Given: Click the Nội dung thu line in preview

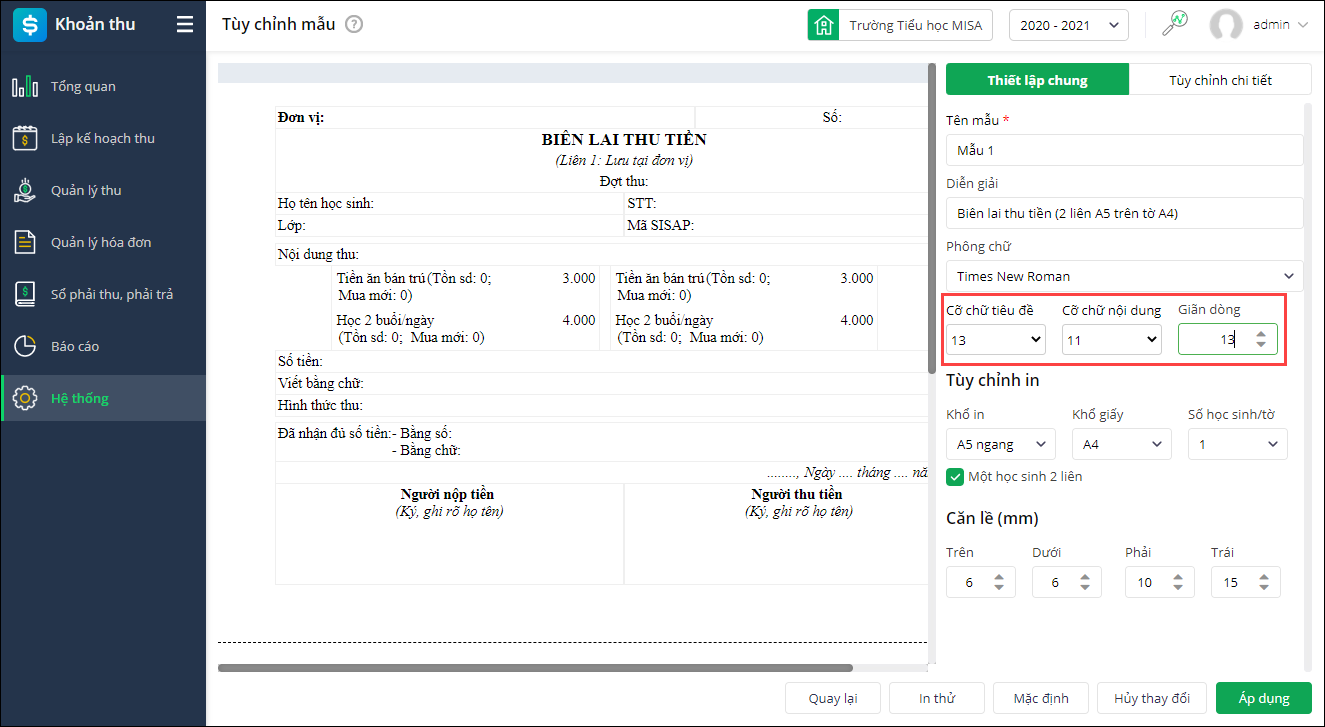Looking at the screenshot, I should [x=318, y=254].
